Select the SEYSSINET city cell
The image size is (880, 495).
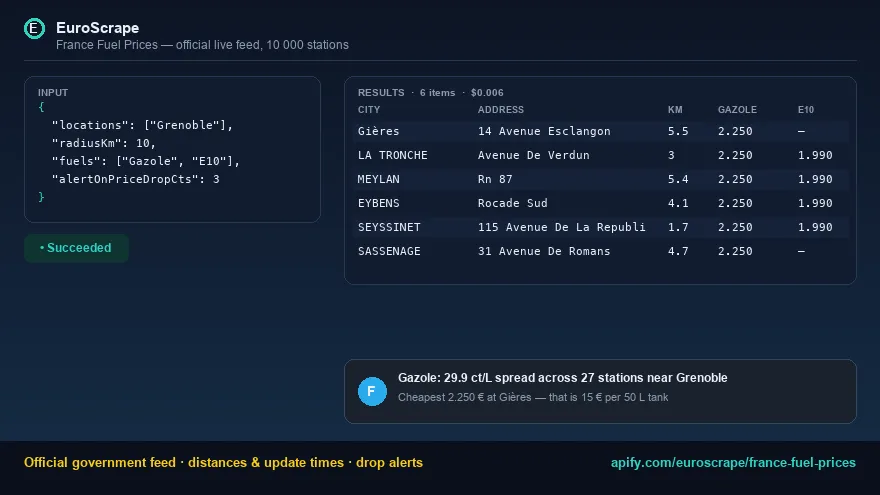pyautogui.click(x=389, y=227)
